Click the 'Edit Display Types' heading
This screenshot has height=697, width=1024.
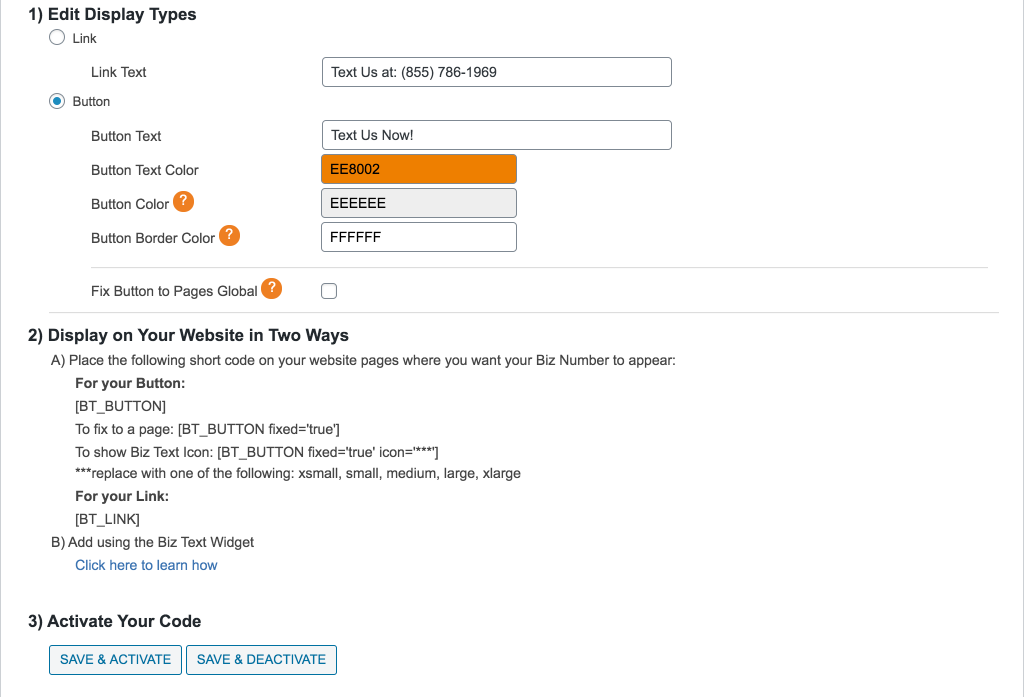(112, 14)
